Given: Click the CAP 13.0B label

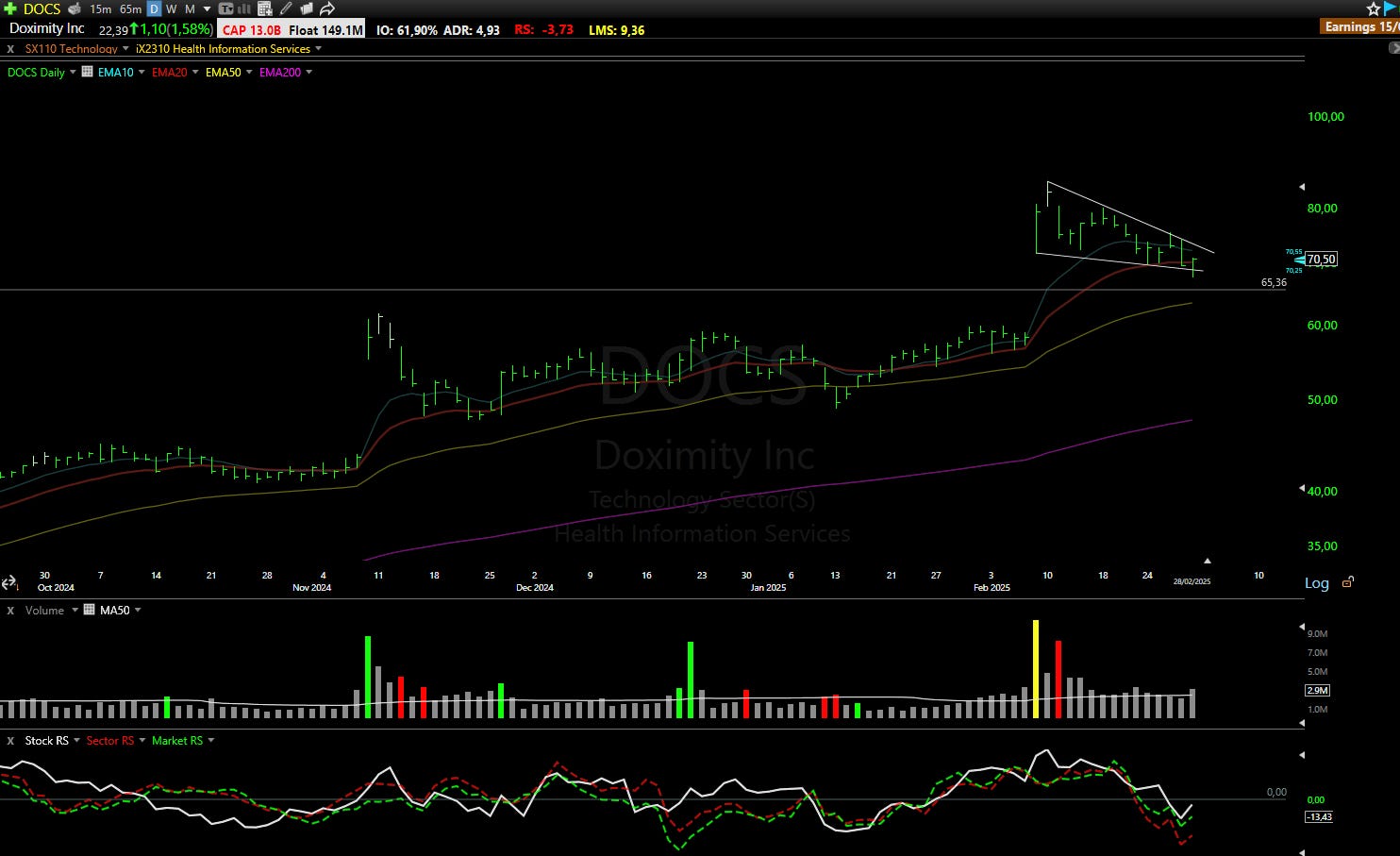Looking at the screenshot, I should pyautogui.click(x=252, y=30).
